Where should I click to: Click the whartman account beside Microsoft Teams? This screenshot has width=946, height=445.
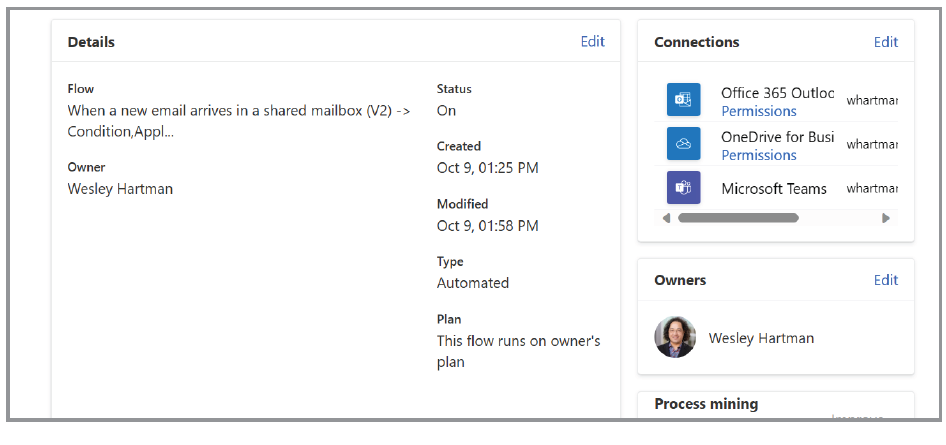coord(871,188)
